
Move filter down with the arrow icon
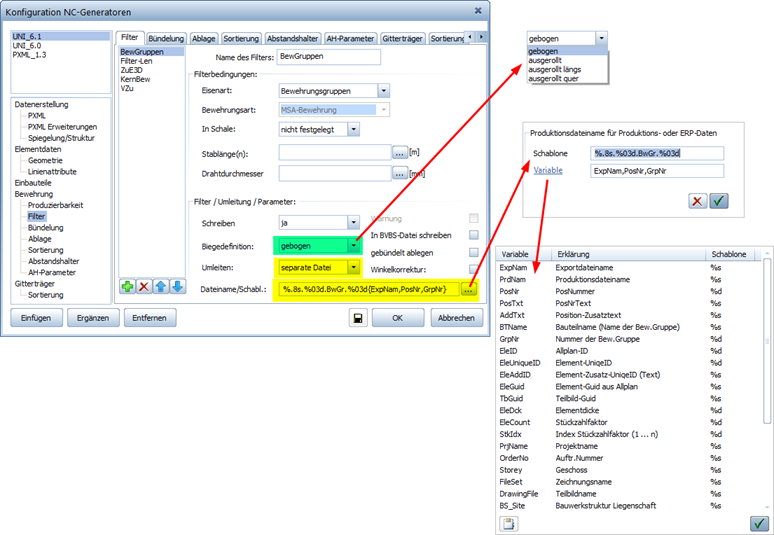(x=177, y=287)
